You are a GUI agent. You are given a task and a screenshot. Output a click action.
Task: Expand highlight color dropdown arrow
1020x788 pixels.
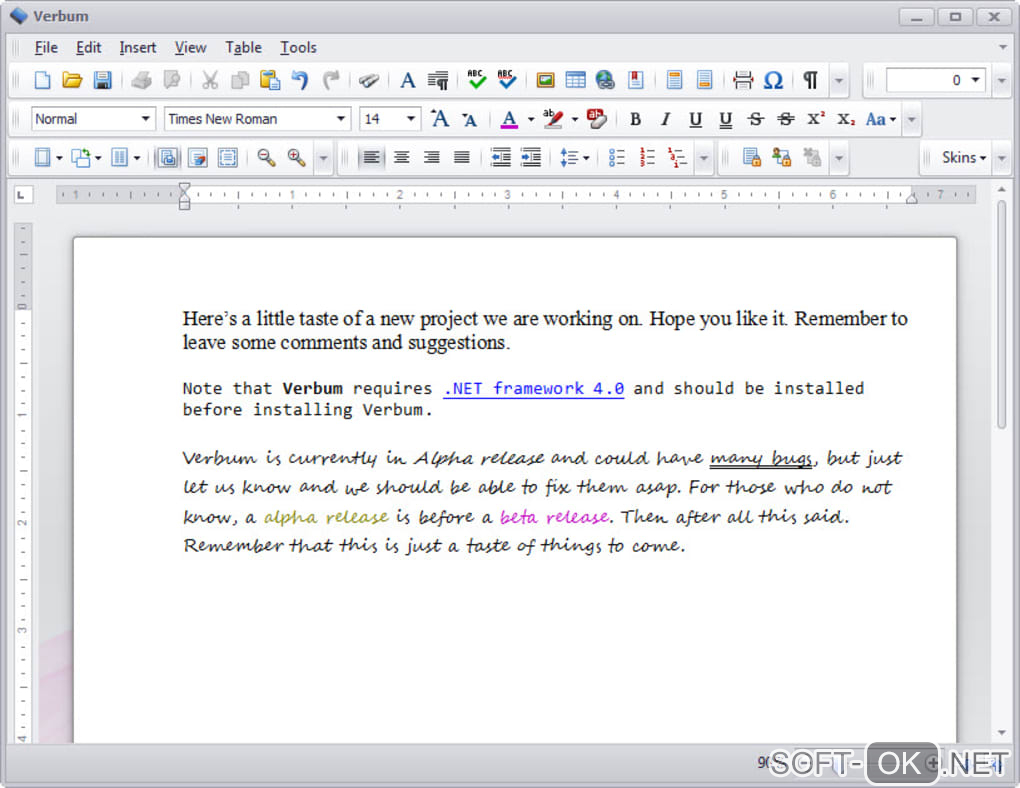pyautogui.click(x=574, y=119)
